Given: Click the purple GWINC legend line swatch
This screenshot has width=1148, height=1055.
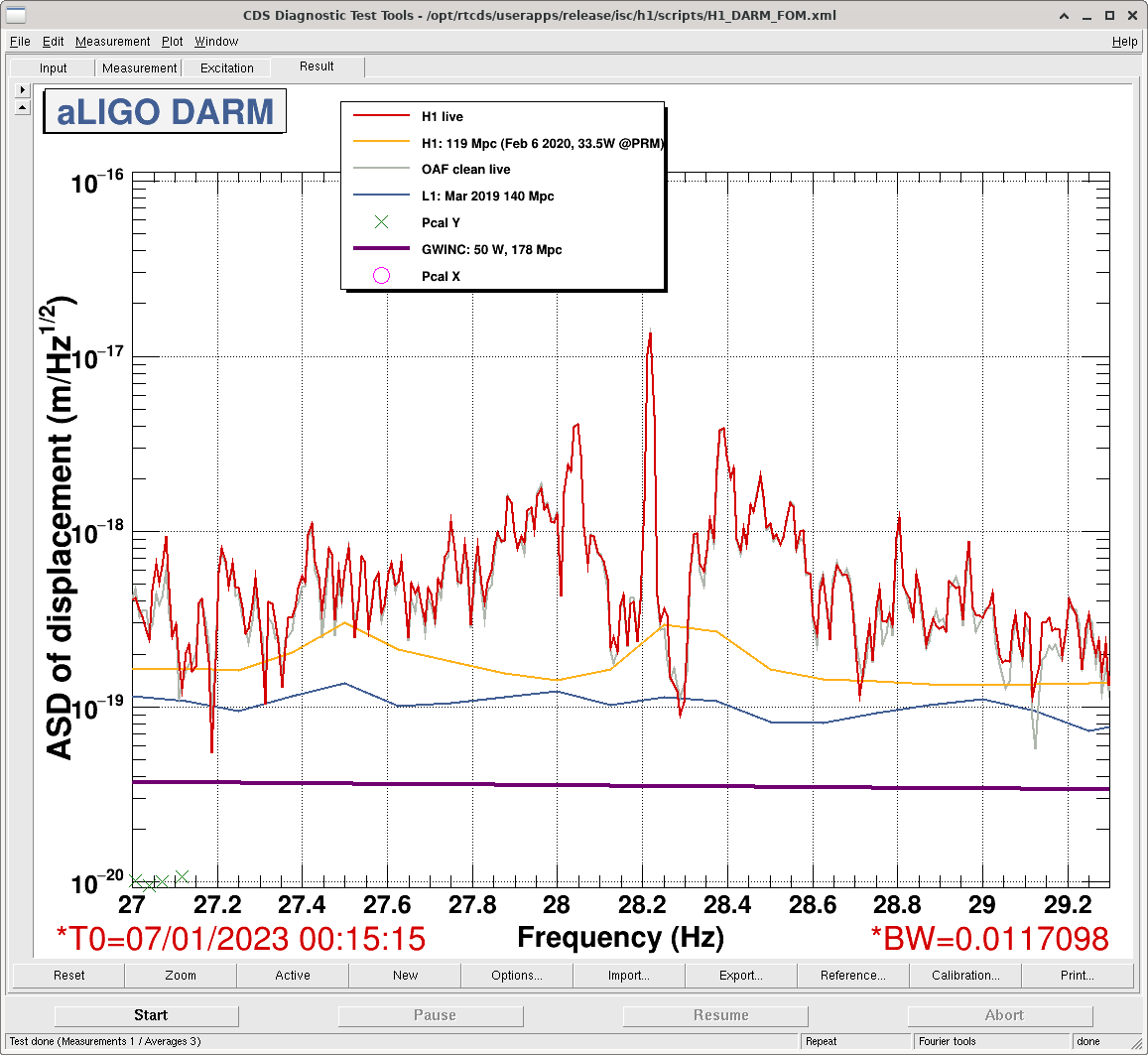Looking at the screenshot, I should pos(381,249).
